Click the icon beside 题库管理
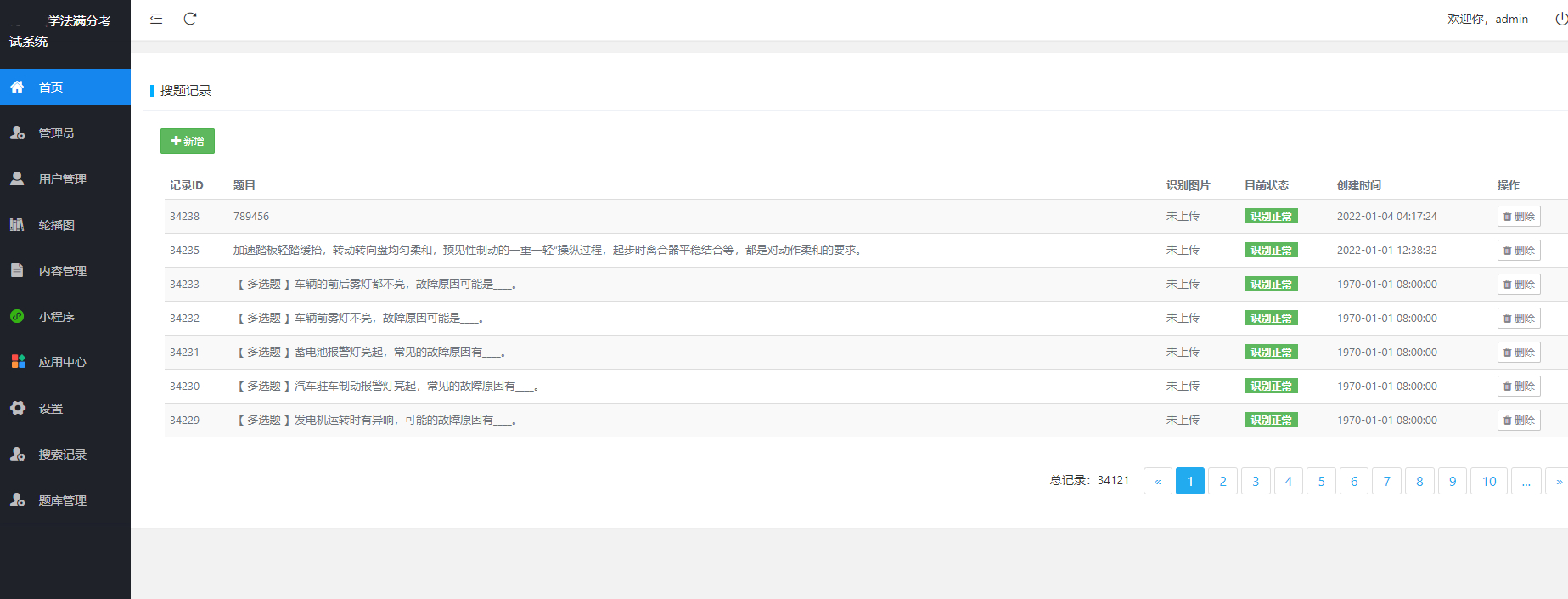Screen dimensions: 1568x599 point(17,500)
